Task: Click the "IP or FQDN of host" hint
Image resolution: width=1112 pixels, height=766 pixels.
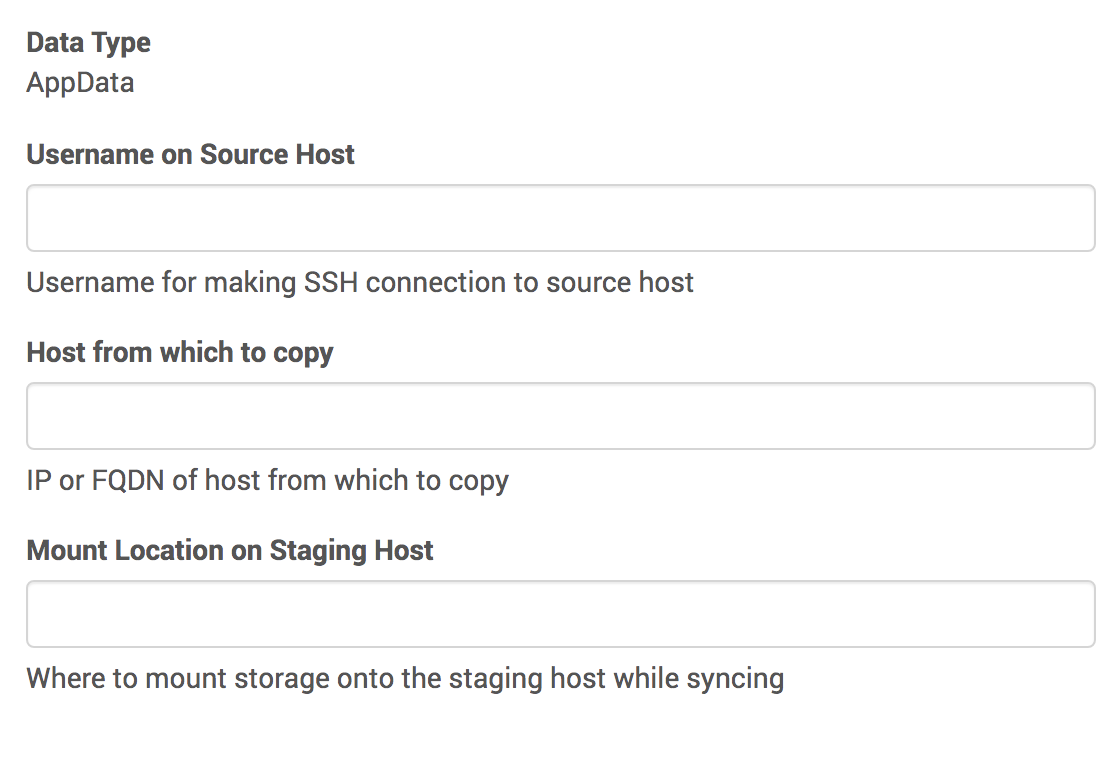Action: 267,480
